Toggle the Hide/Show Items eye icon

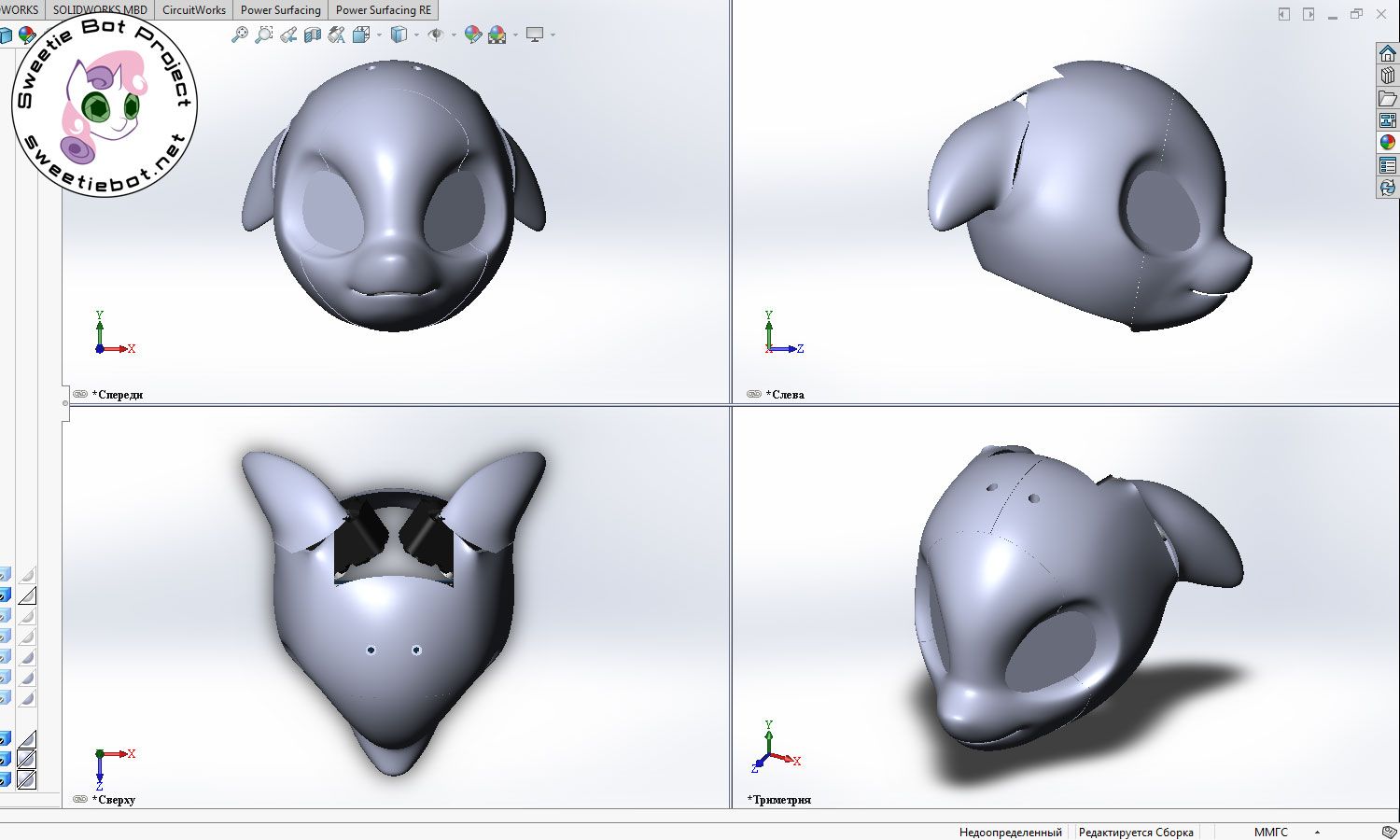(436, 35)
